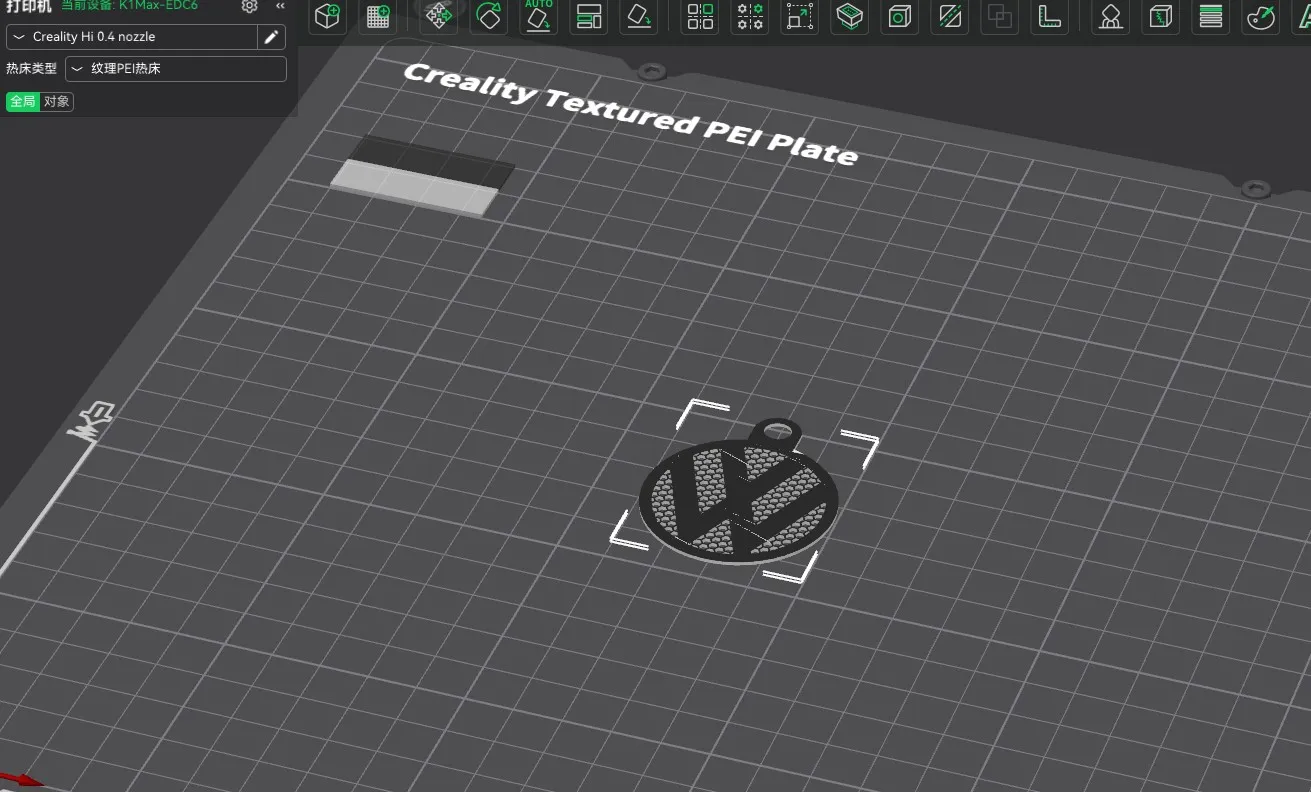Click the current device K1Max-EDC6 text
Screen dimensions: 1311x792
click(x=129, y=5)
